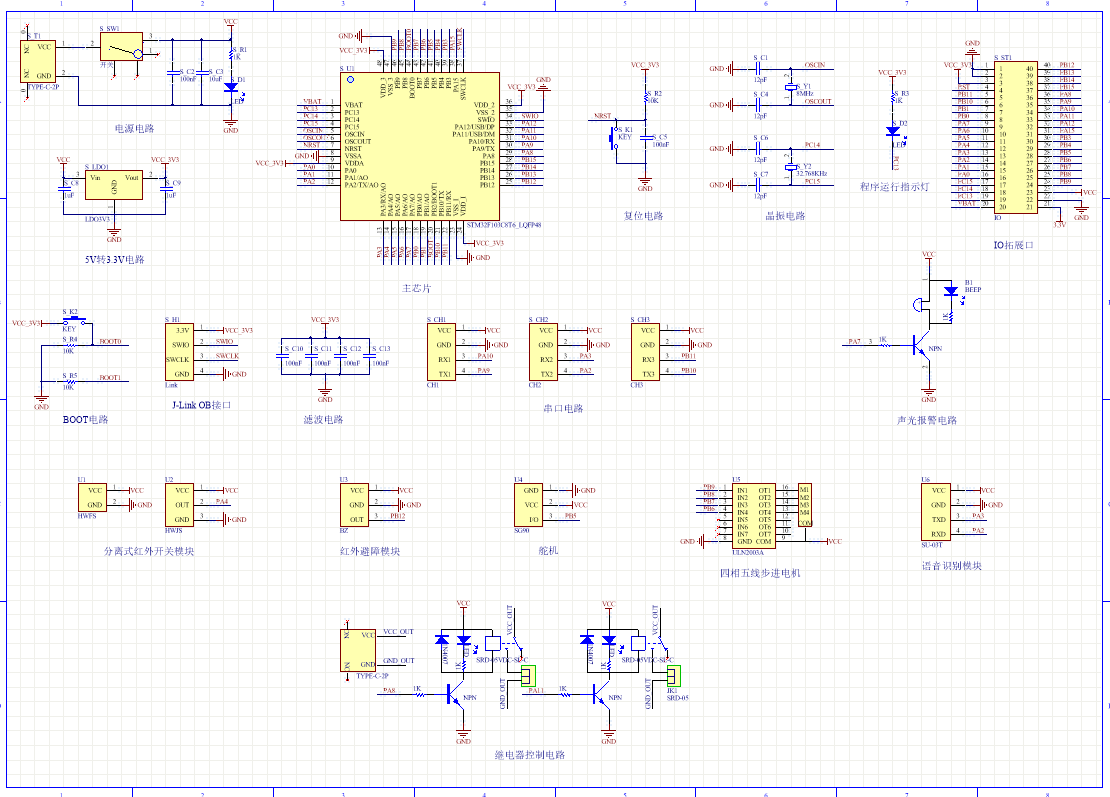Click the U4 SG90 servo connector
Viewport: 1110px width, 797px height.
coord(528,505)
